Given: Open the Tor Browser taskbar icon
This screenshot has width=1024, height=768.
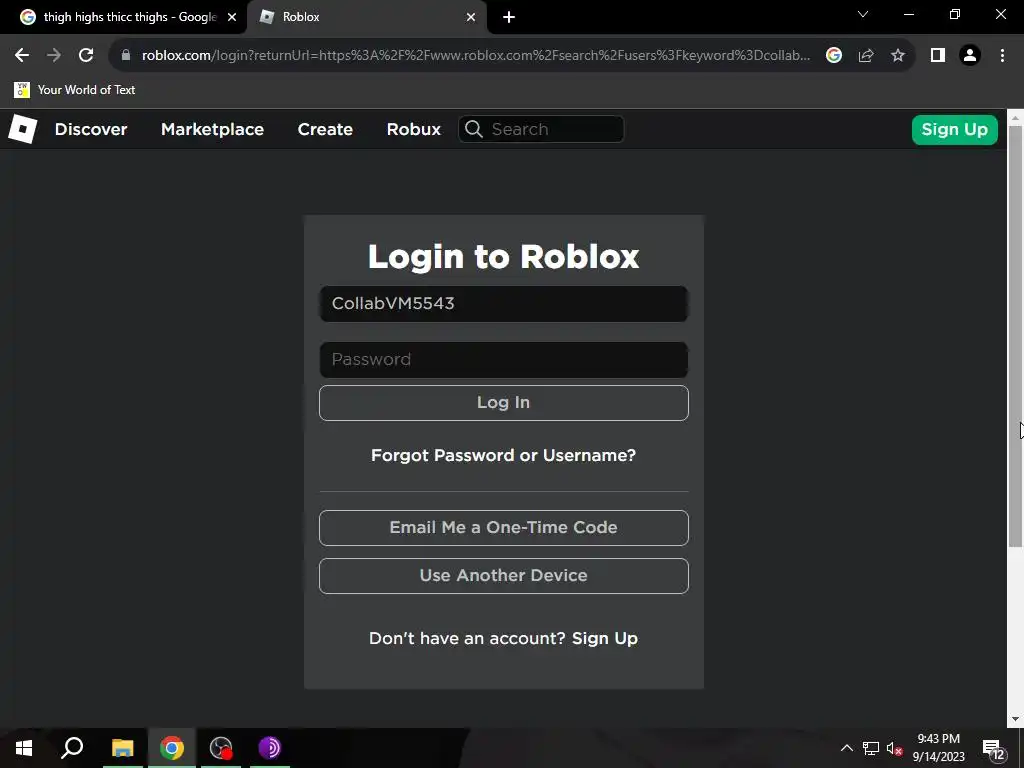Looking at the screenshot, I should pos(270,748).
